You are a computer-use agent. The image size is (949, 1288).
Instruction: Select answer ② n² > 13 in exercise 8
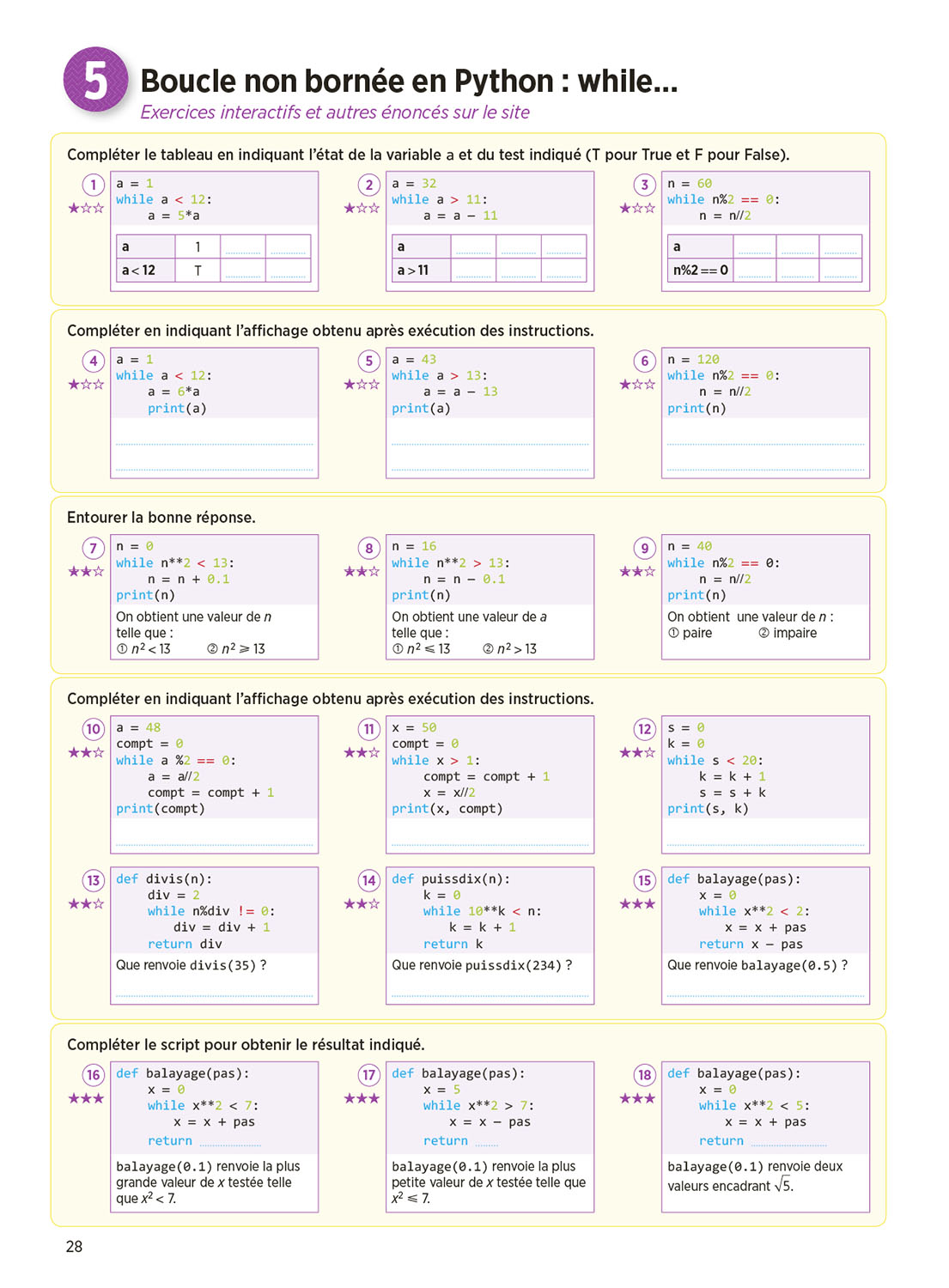pos(509,649)
